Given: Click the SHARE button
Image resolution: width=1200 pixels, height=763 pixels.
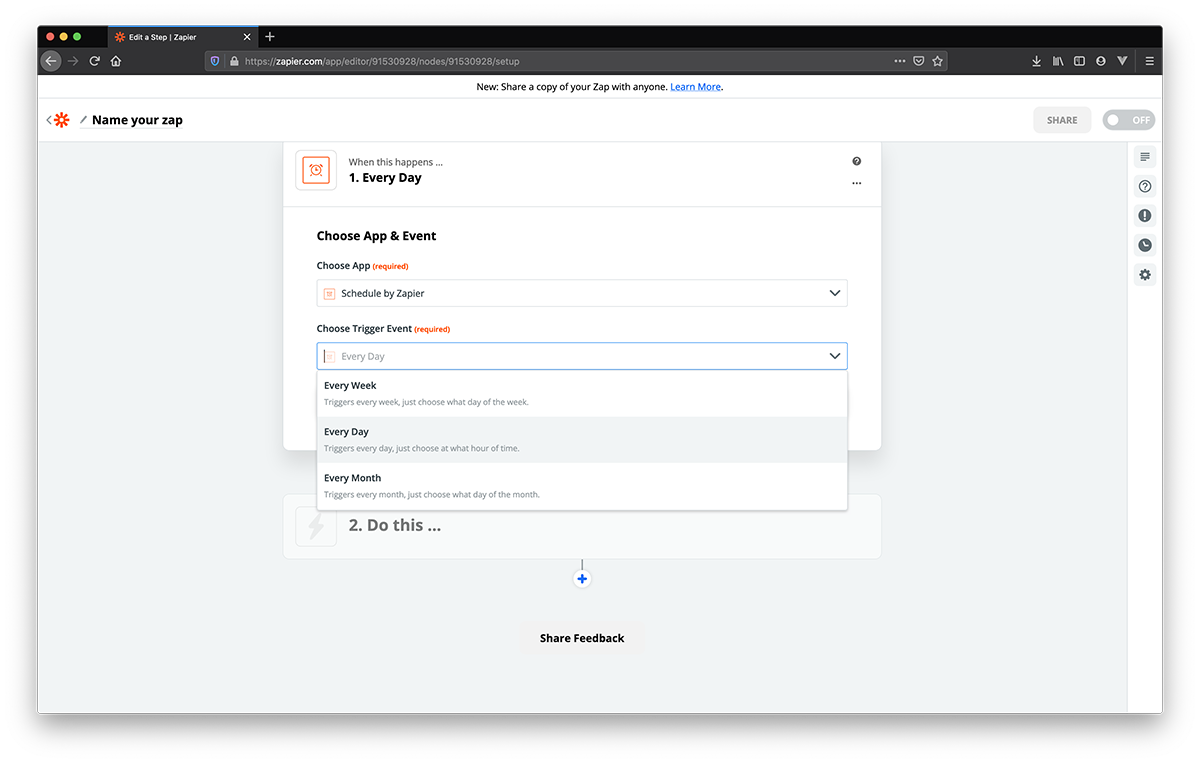Looking at the screenshot, I should click(x=1062, y=120).
